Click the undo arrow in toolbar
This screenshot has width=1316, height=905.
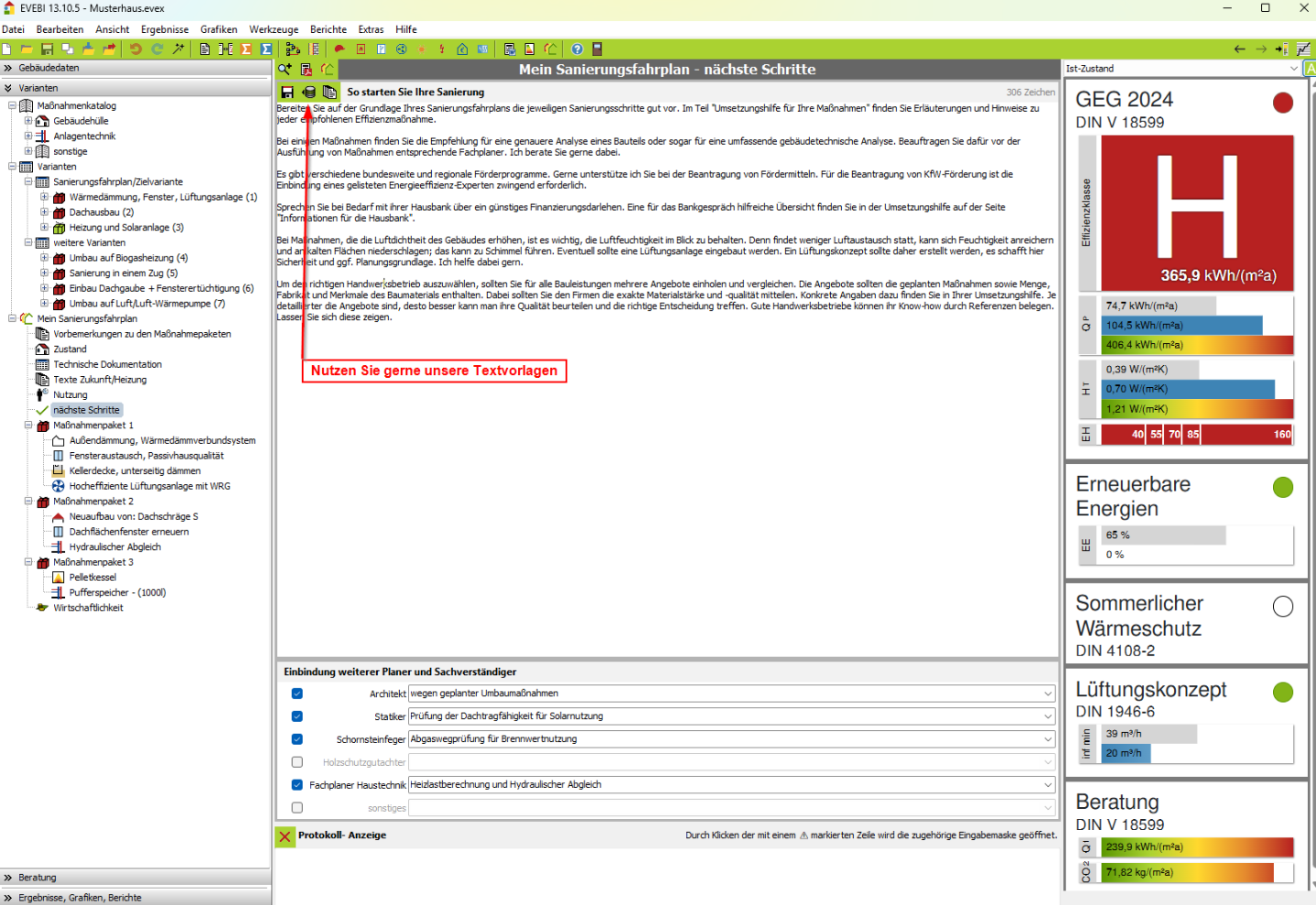(x=135, y=49)
